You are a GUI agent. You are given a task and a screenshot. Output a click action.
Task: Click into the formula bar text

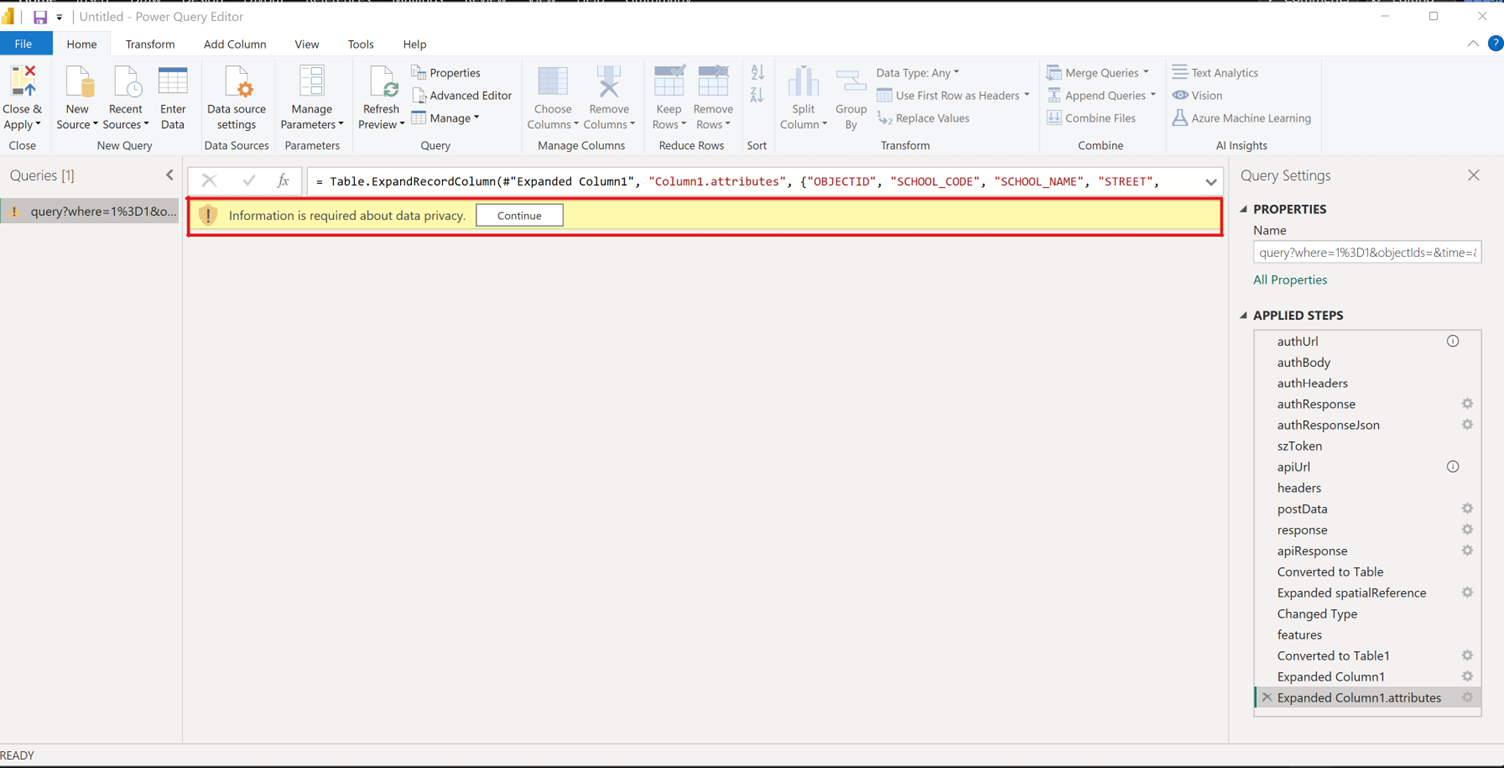click(754, 181)
